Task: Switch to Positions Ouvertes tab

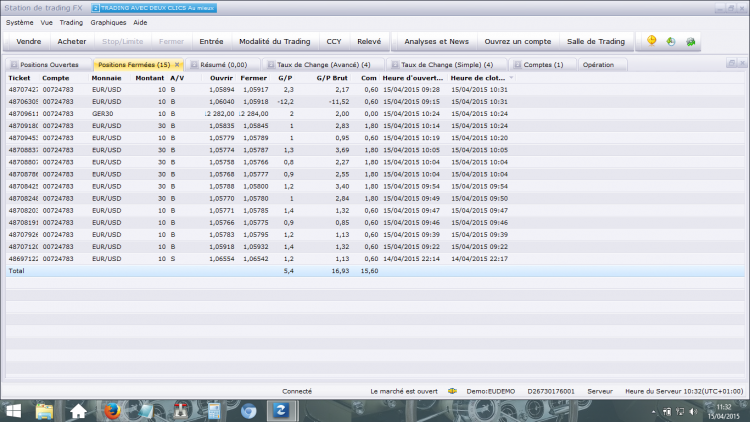Action: pos(49,65)
